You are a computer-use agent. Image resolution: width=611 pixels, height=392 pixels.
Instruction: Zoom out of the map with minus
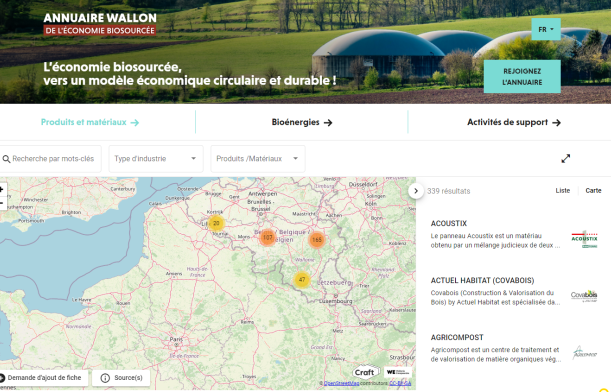coord(2,203)
